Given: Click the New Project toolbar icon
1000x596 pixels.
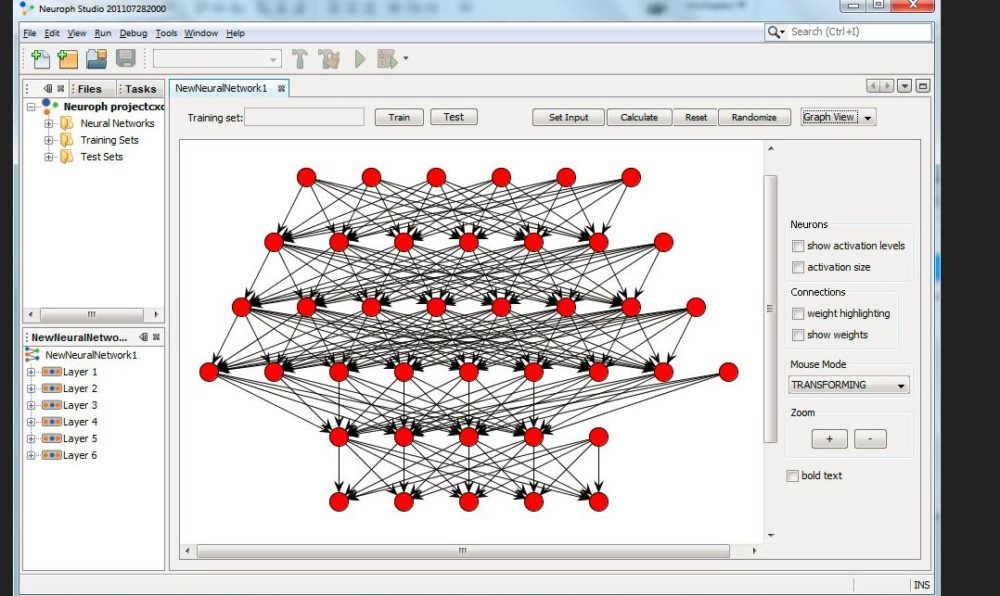Looking at the screenshot, I should (x=68, y=60).
